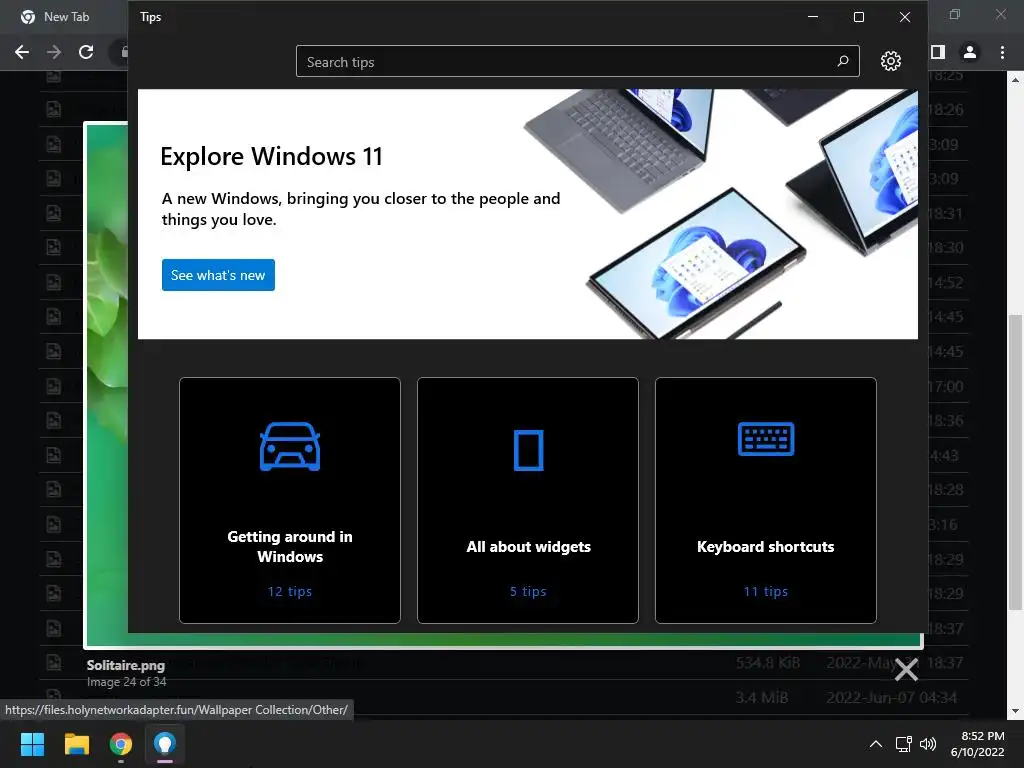Close the image lightbox with the X

click(x=906, y=669)
